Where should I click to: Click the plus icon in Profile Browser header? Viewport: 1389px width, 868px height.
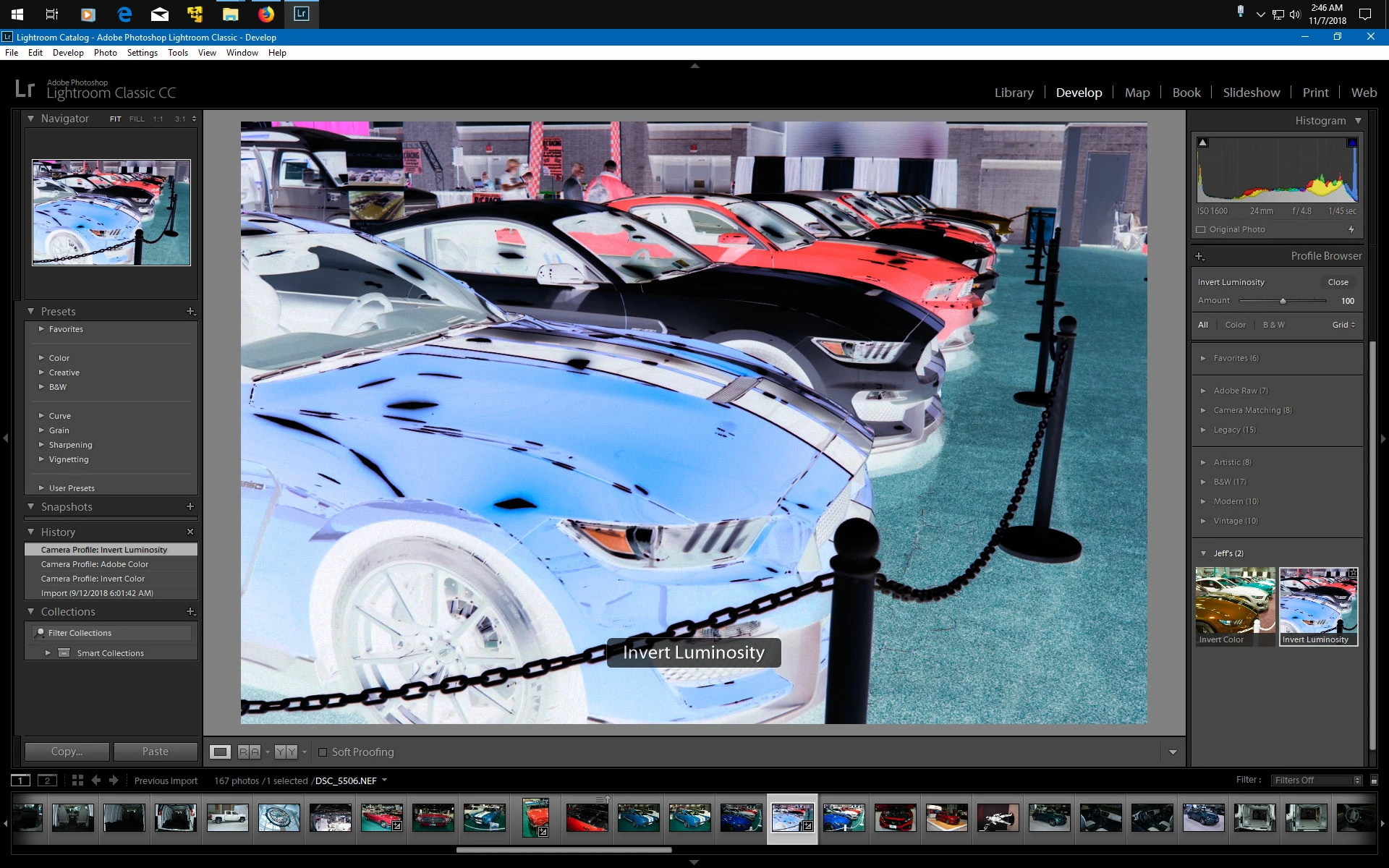[1199, 256]
